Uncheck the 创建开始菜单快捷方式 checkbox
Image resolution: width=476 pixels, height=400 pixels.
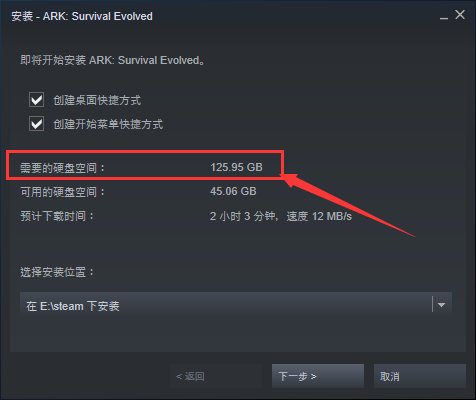coord(36,124)
